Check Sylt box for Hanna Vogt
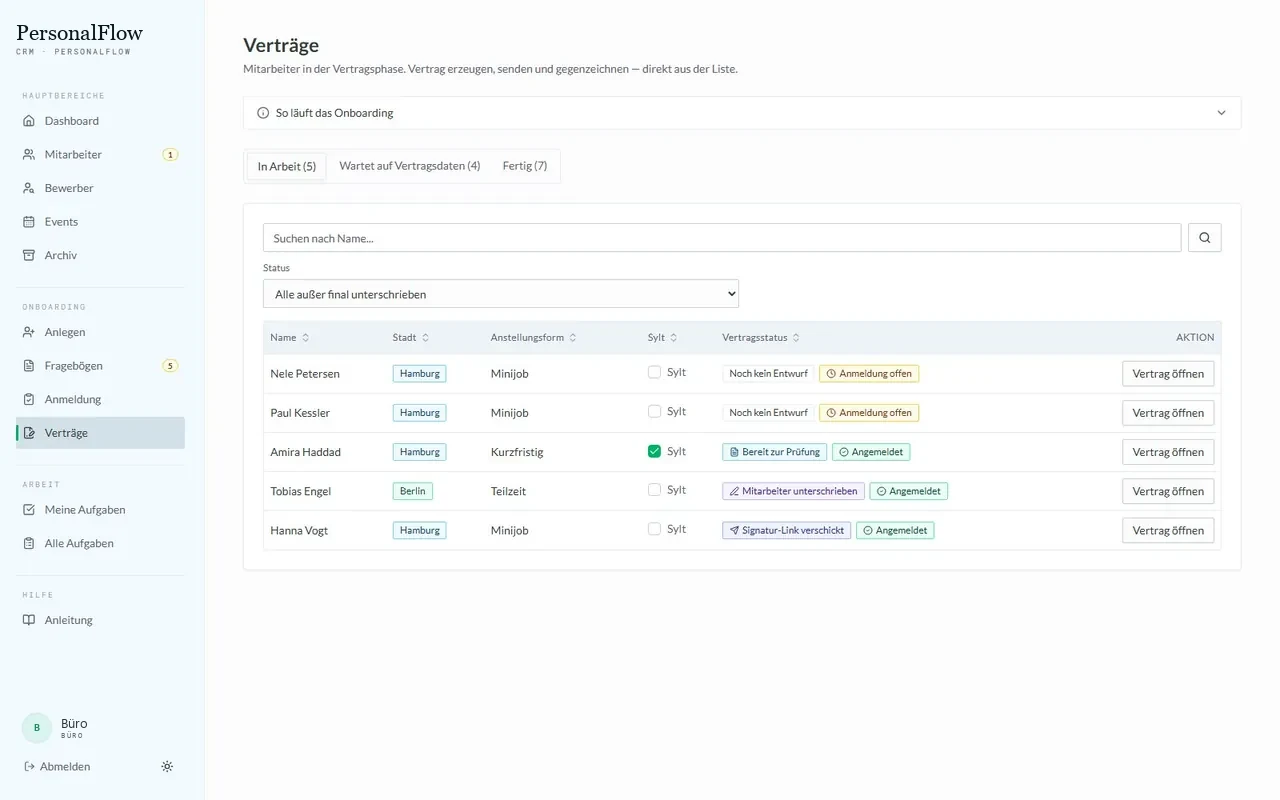Screen dimensions: 1280x800 tap(654, 529)
